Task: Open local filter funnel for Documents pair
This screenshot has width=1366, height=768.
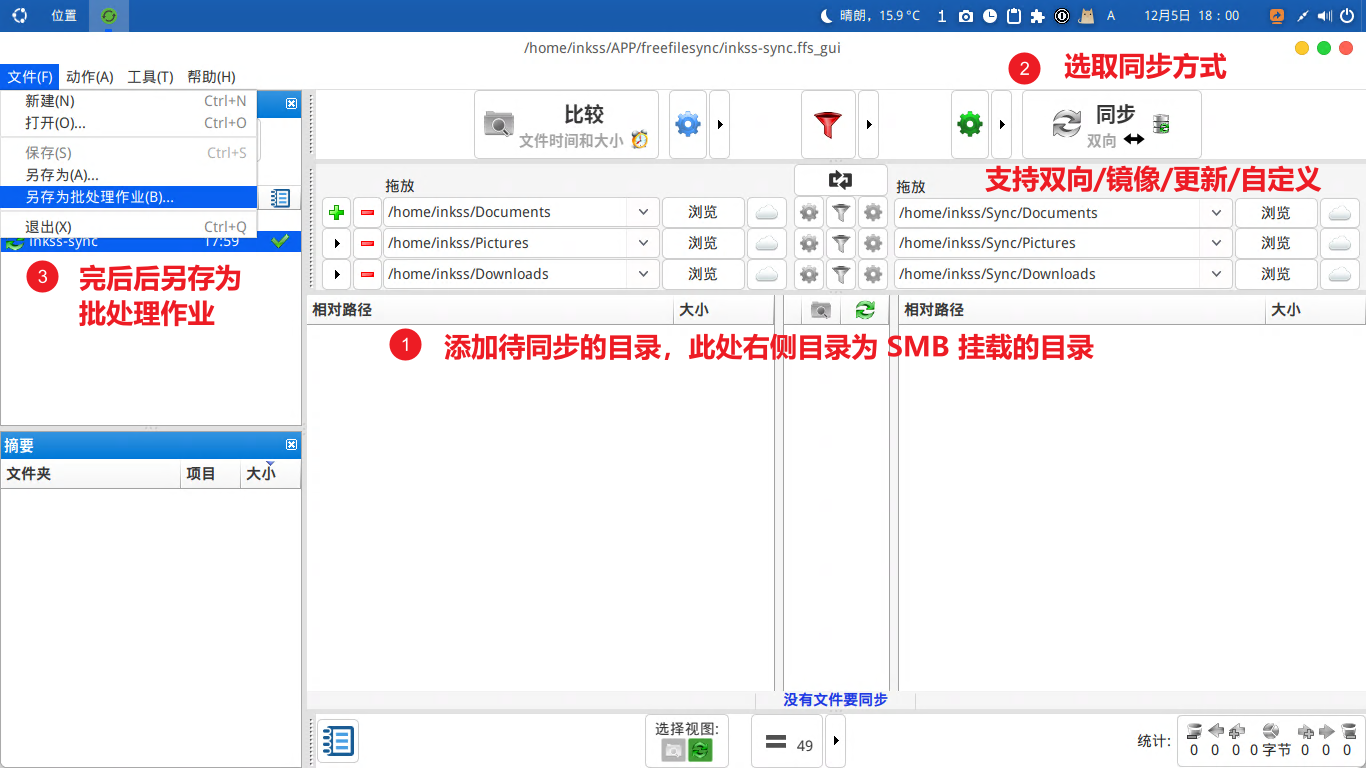Action: click(x=842, y=213)
